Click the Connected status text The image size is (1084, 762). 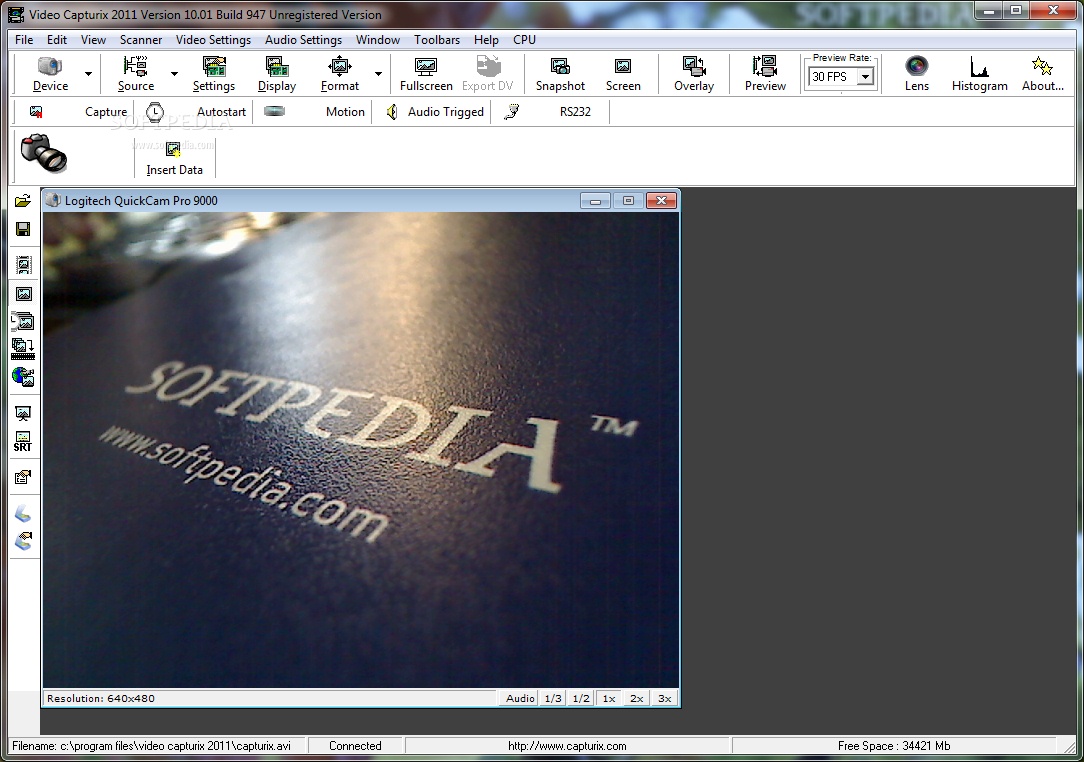355,746
